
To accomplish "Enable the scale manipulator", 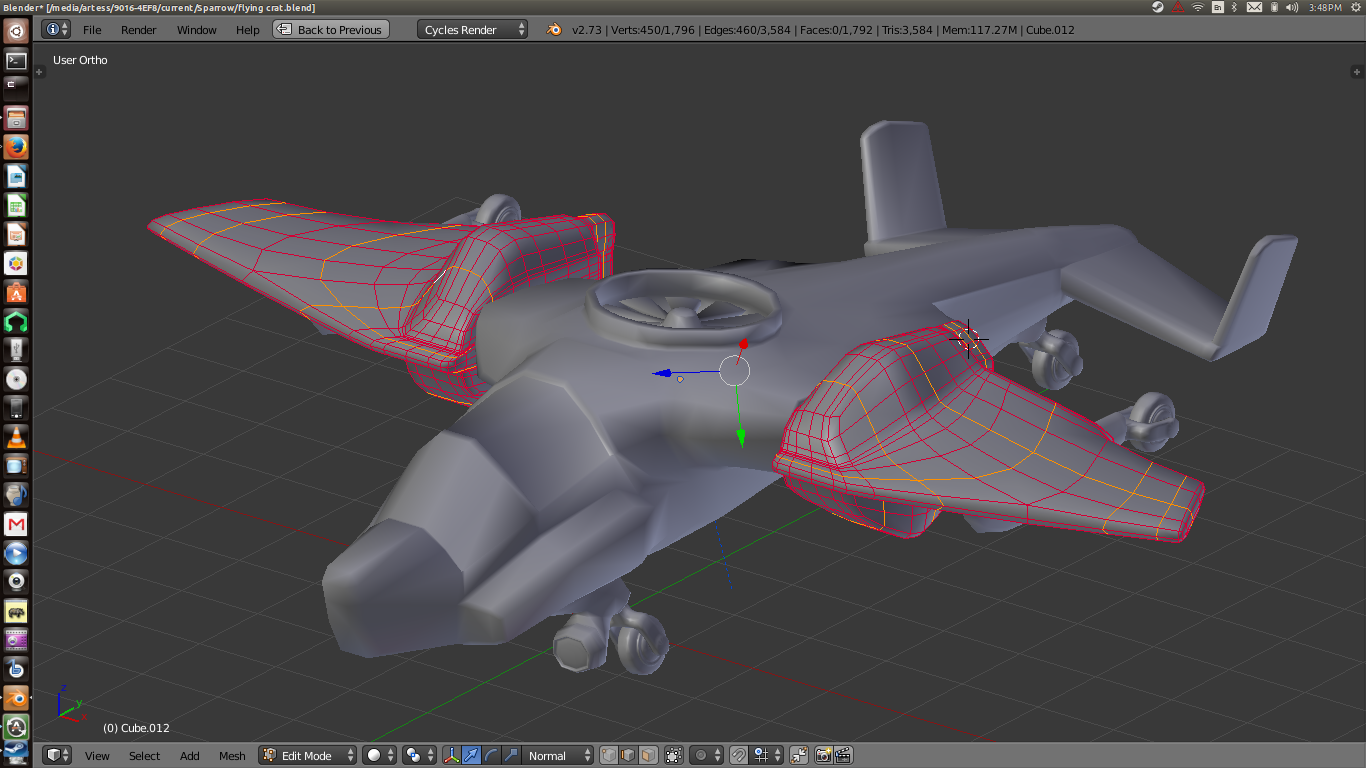I will click(511, 756).
